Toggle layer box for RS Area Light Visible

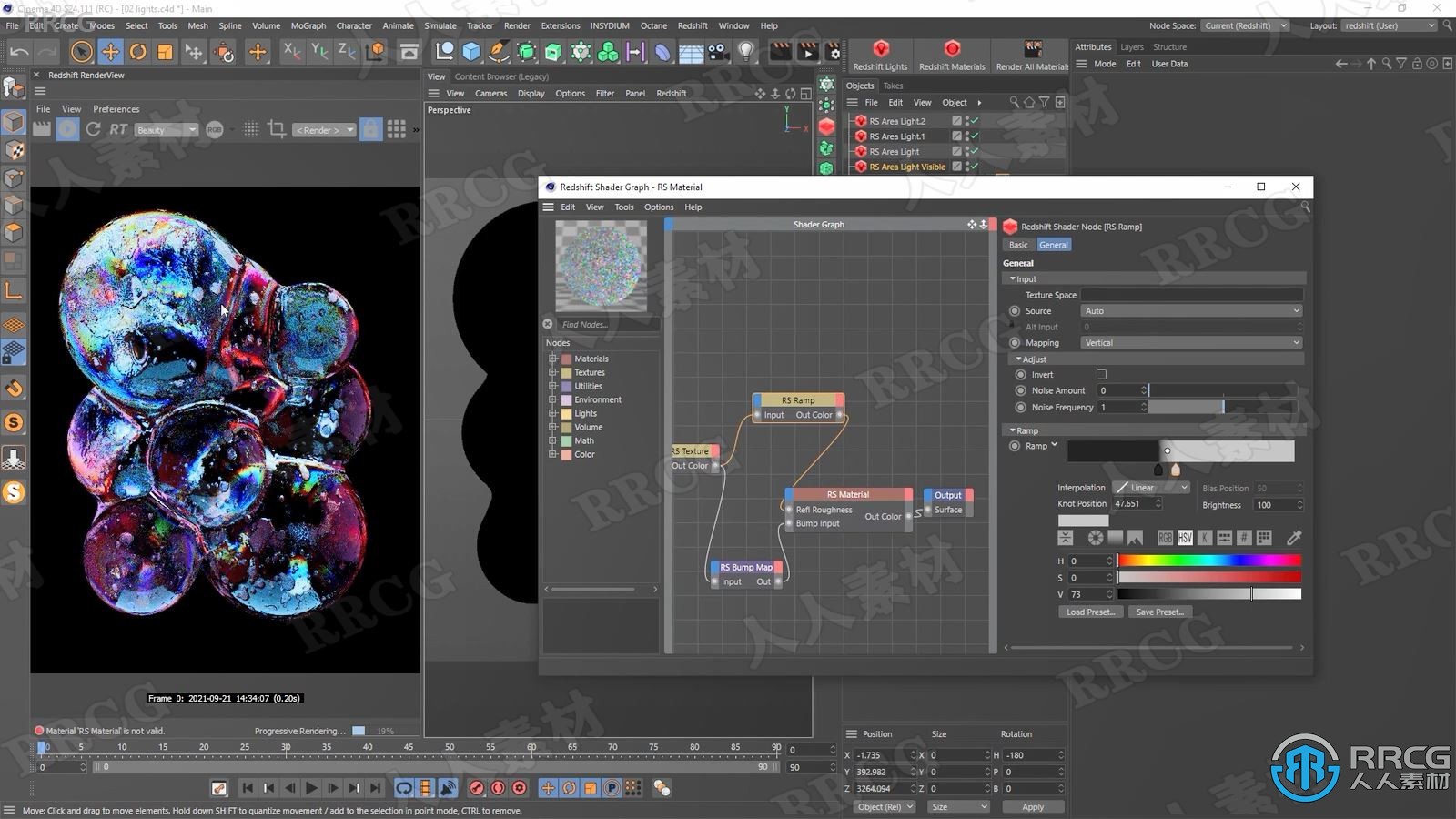coord(956,167)
